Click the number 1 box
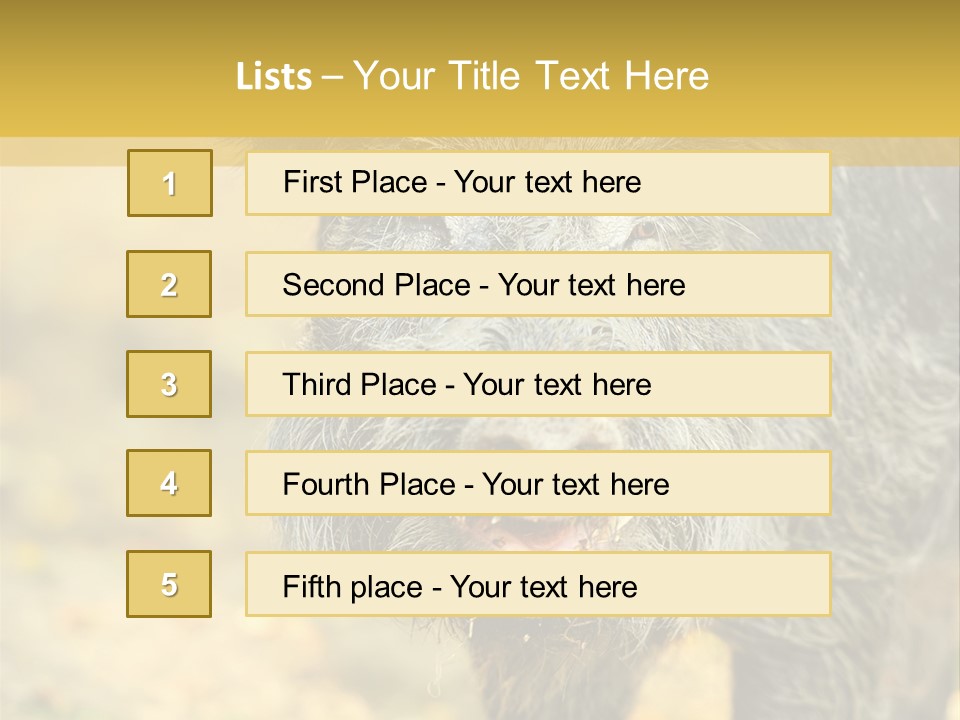The width and height of the screenshot is (960, 720). click(170, 183)
